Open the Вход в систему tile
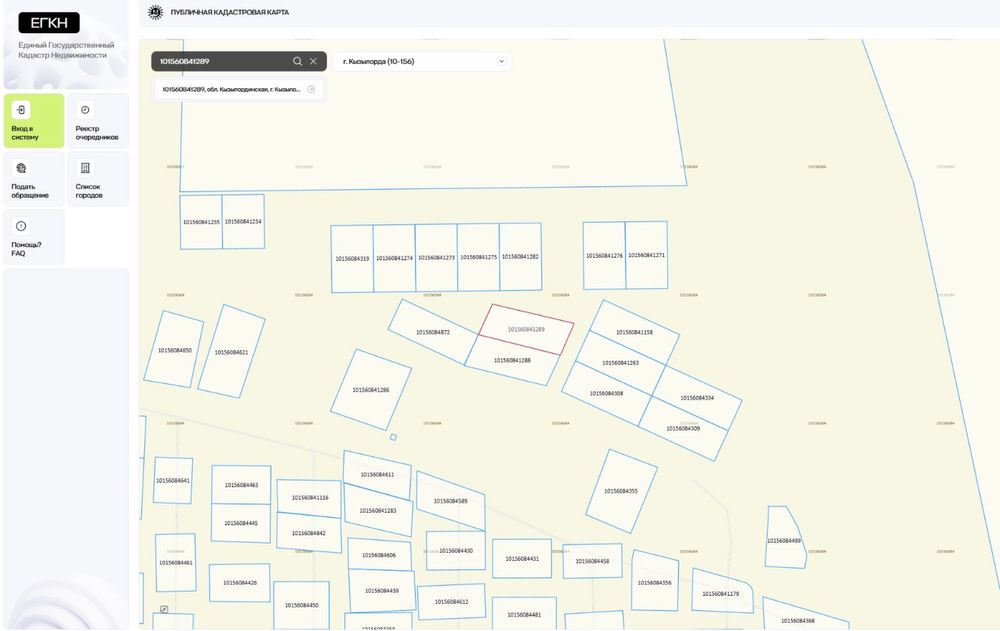The width and height of the screenshot is (1000, 631). pyautogui.click(x=34, y=121)
